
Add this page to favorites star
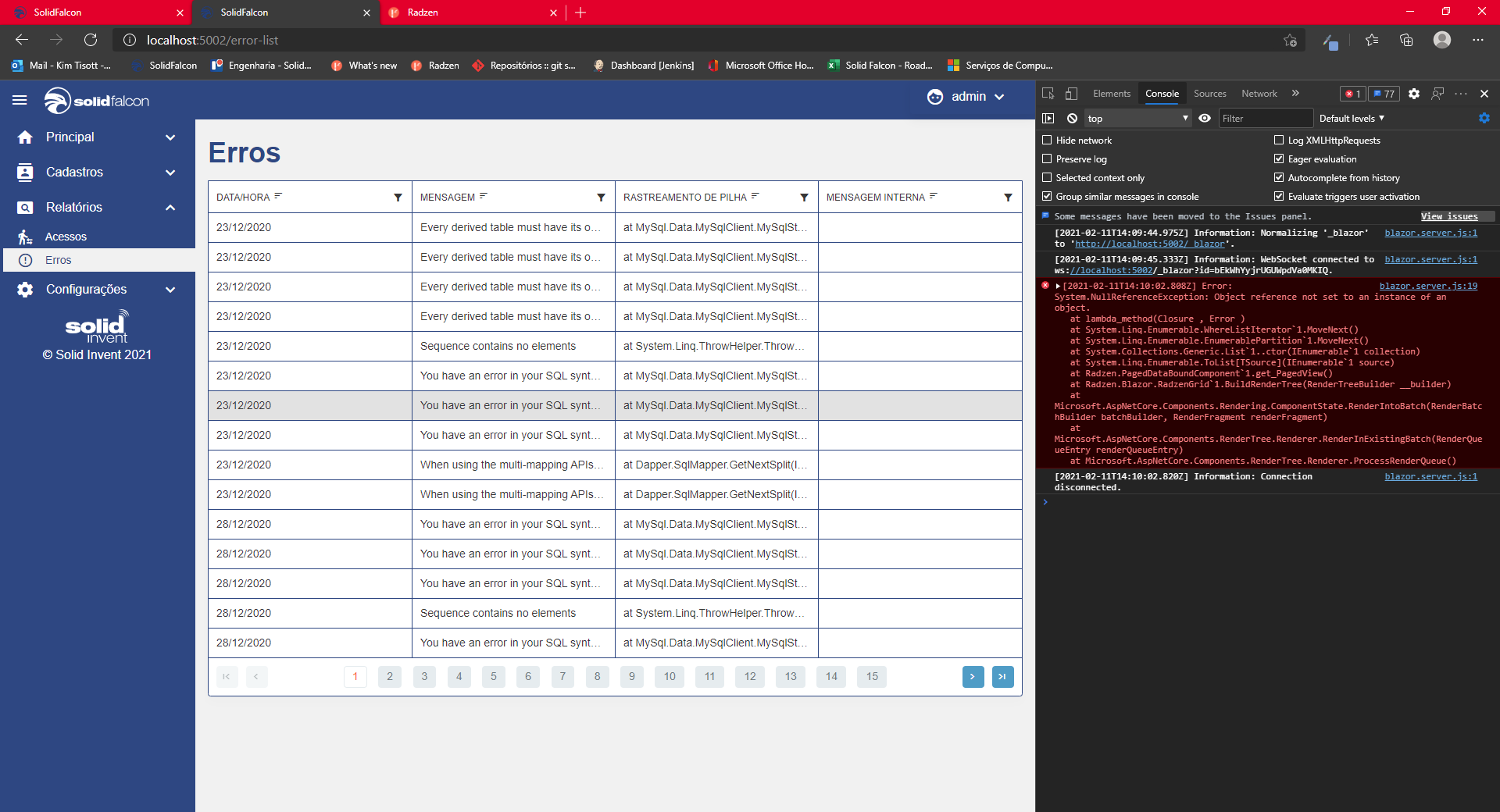point(1290,40)
